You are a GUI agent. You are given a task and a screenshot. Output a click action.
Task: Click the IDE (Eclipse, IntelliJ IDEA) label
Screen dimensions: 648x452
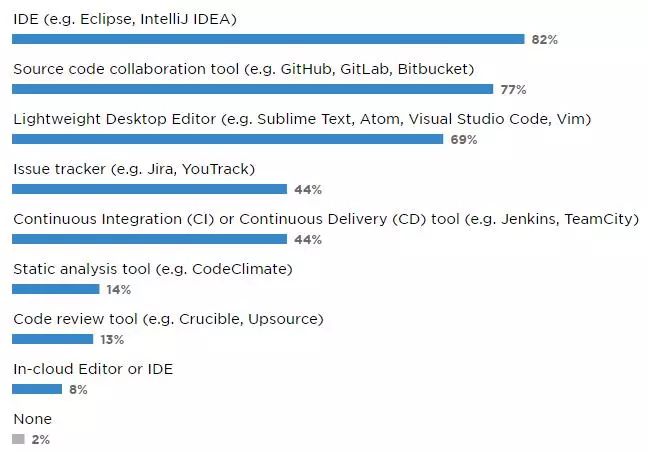pyautogui.click(x=125, y=19)
